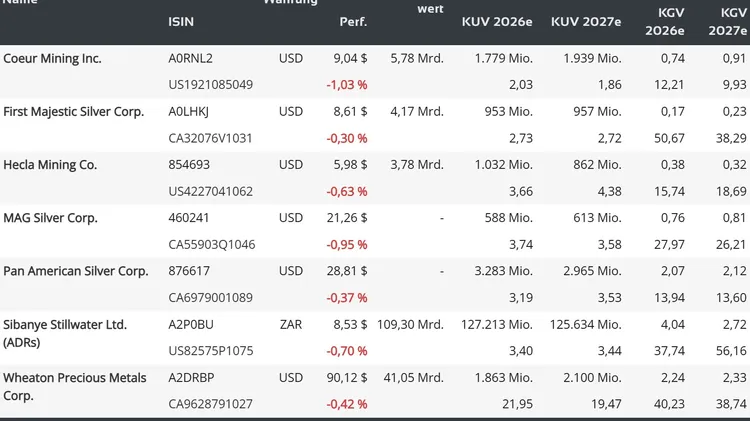Screen dimensions: 750x421
Task: Select WKN A2DRBP for Wheaton
Action: (x=191, y=377)
